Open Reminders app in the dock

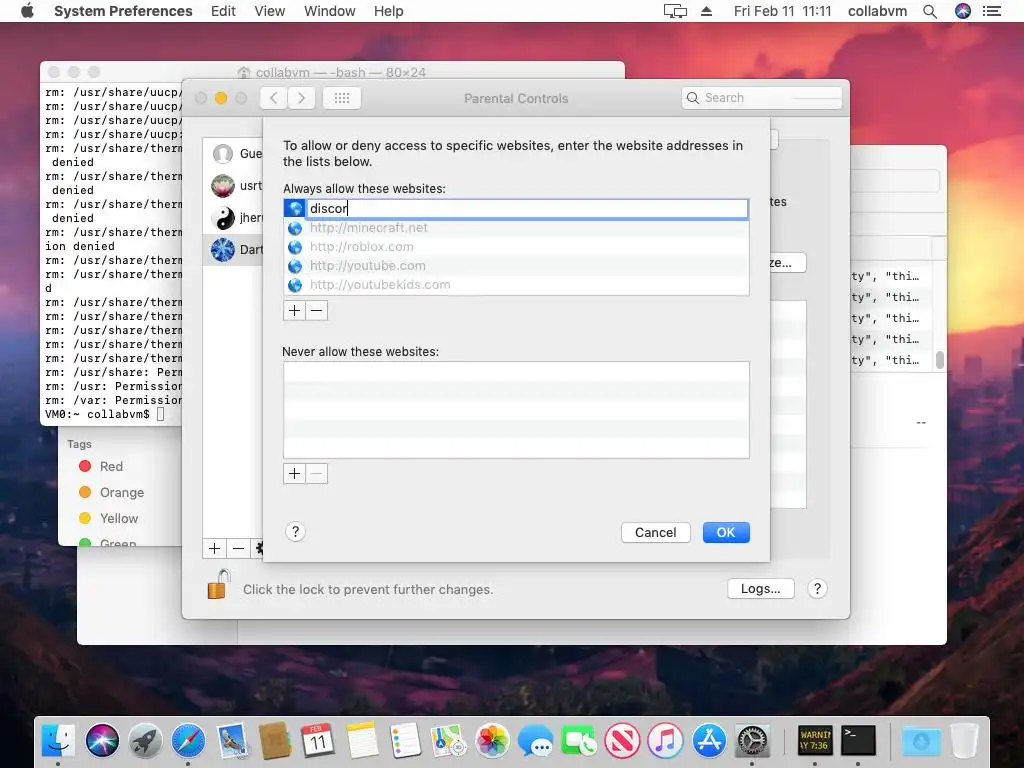[x=405, y=741]
